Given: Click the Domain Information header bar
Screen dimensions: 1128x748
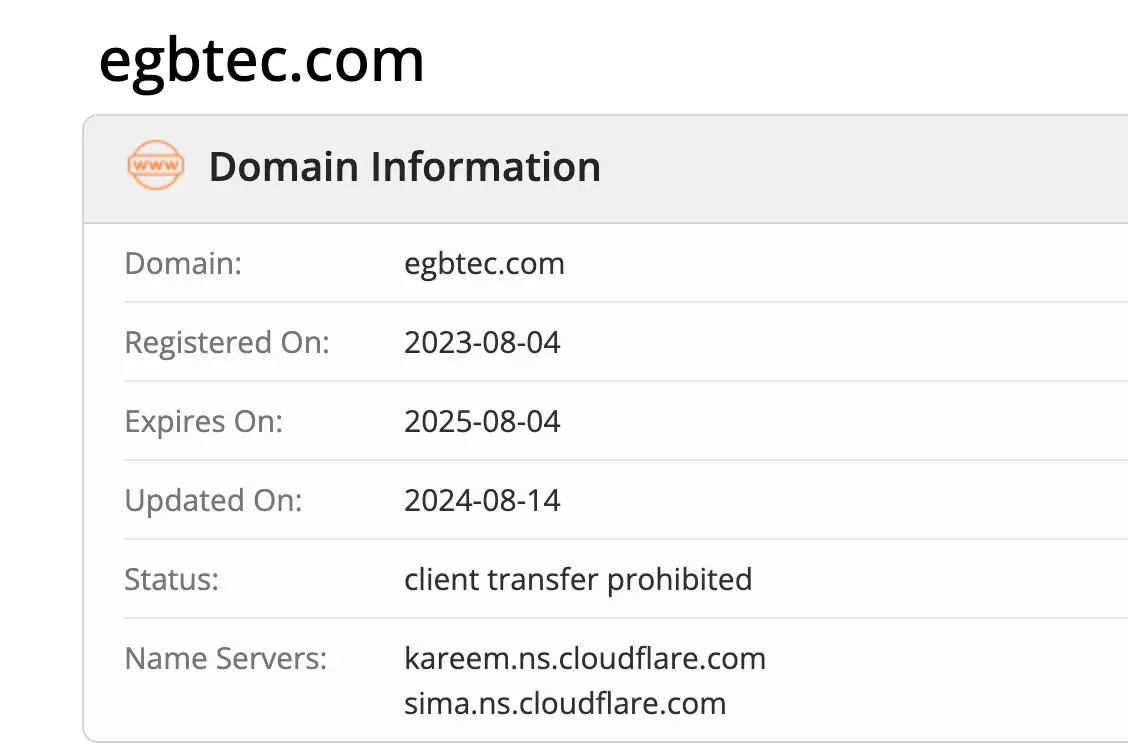Looking at the screenshot, I should pyautogui.click(x=850, y=168).
